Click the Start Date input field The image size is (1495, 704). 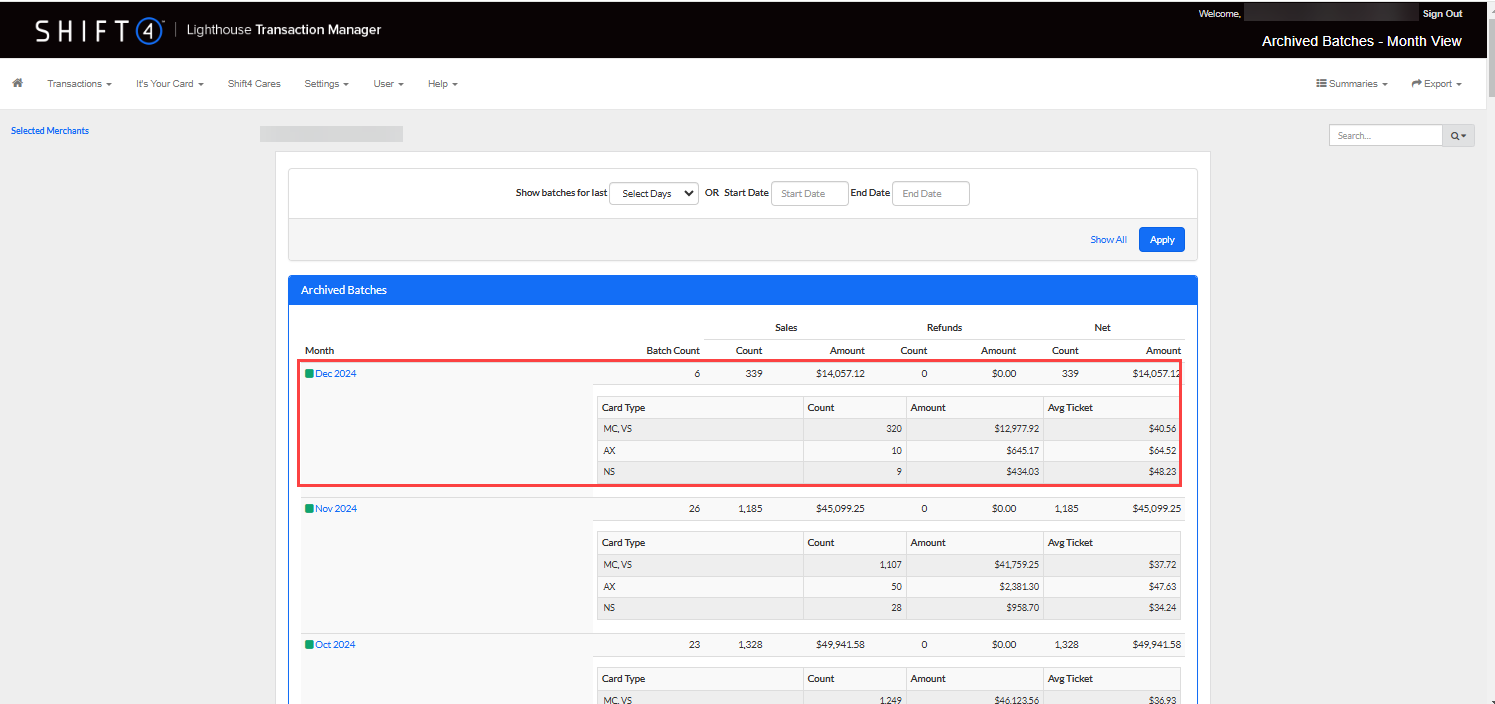click(x=809, y=194)
